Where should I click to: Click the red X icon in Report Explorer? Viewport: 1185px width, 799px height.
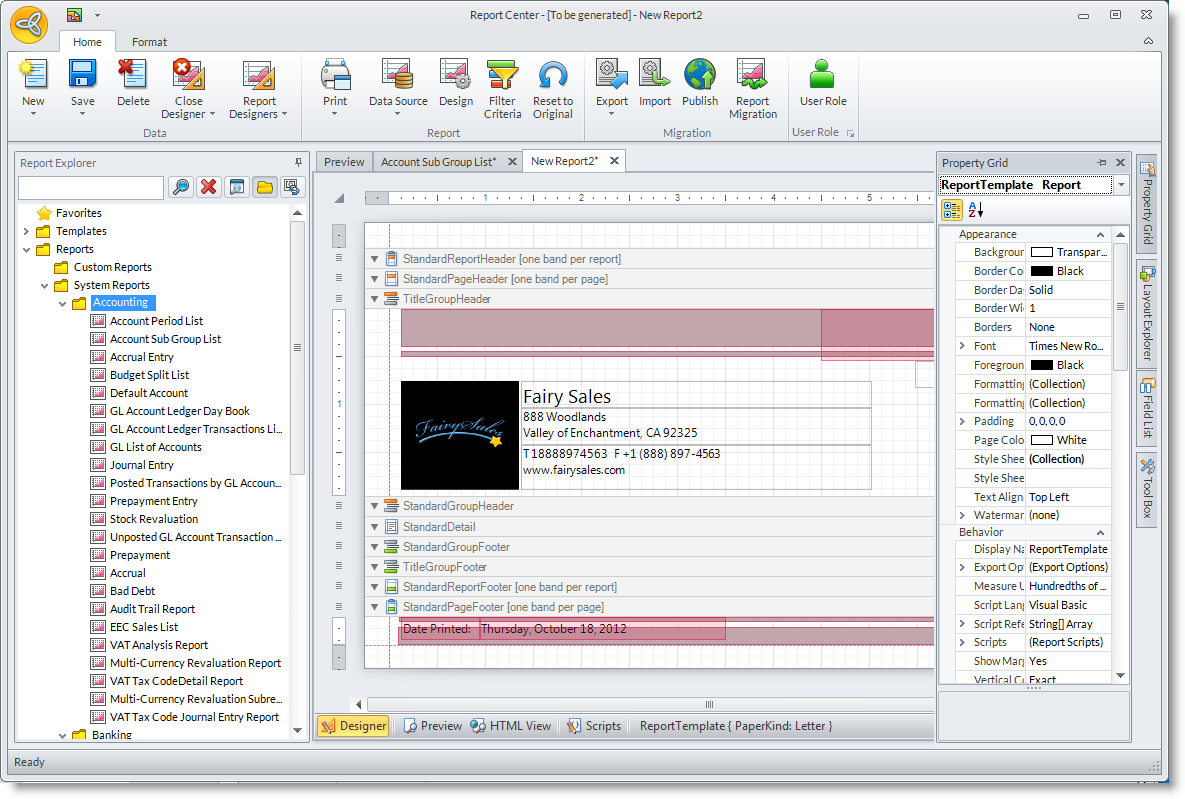tap(208, 187)
